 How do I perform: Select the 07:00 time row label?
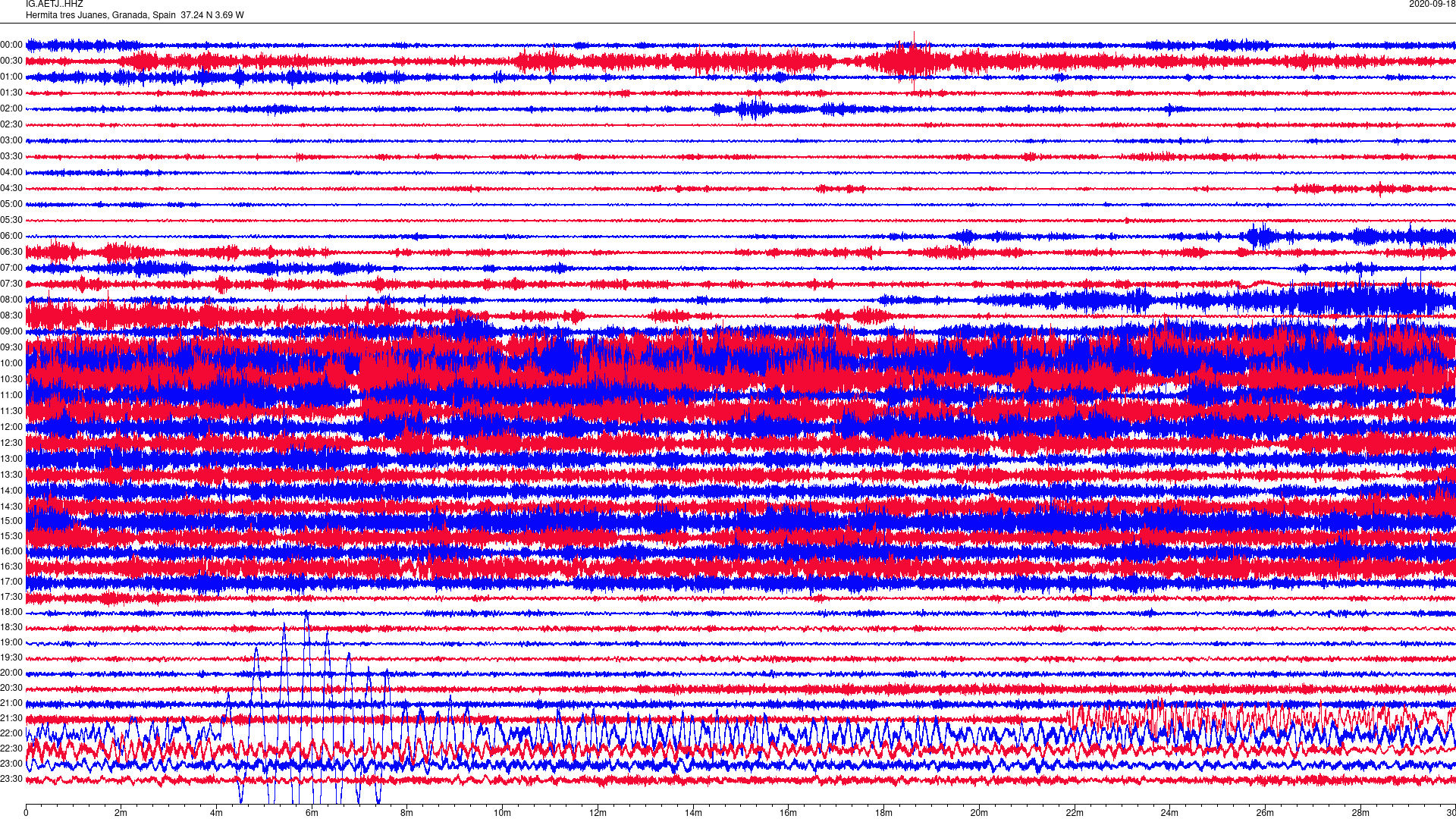coord(11,268)
